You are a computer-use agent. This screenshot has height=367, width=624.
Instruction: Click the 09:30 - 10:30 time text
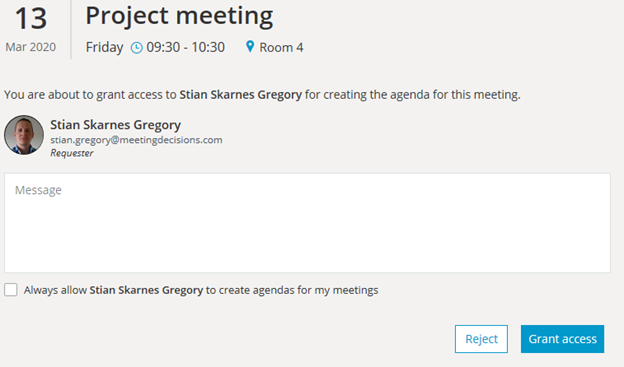tap(185, 47)
